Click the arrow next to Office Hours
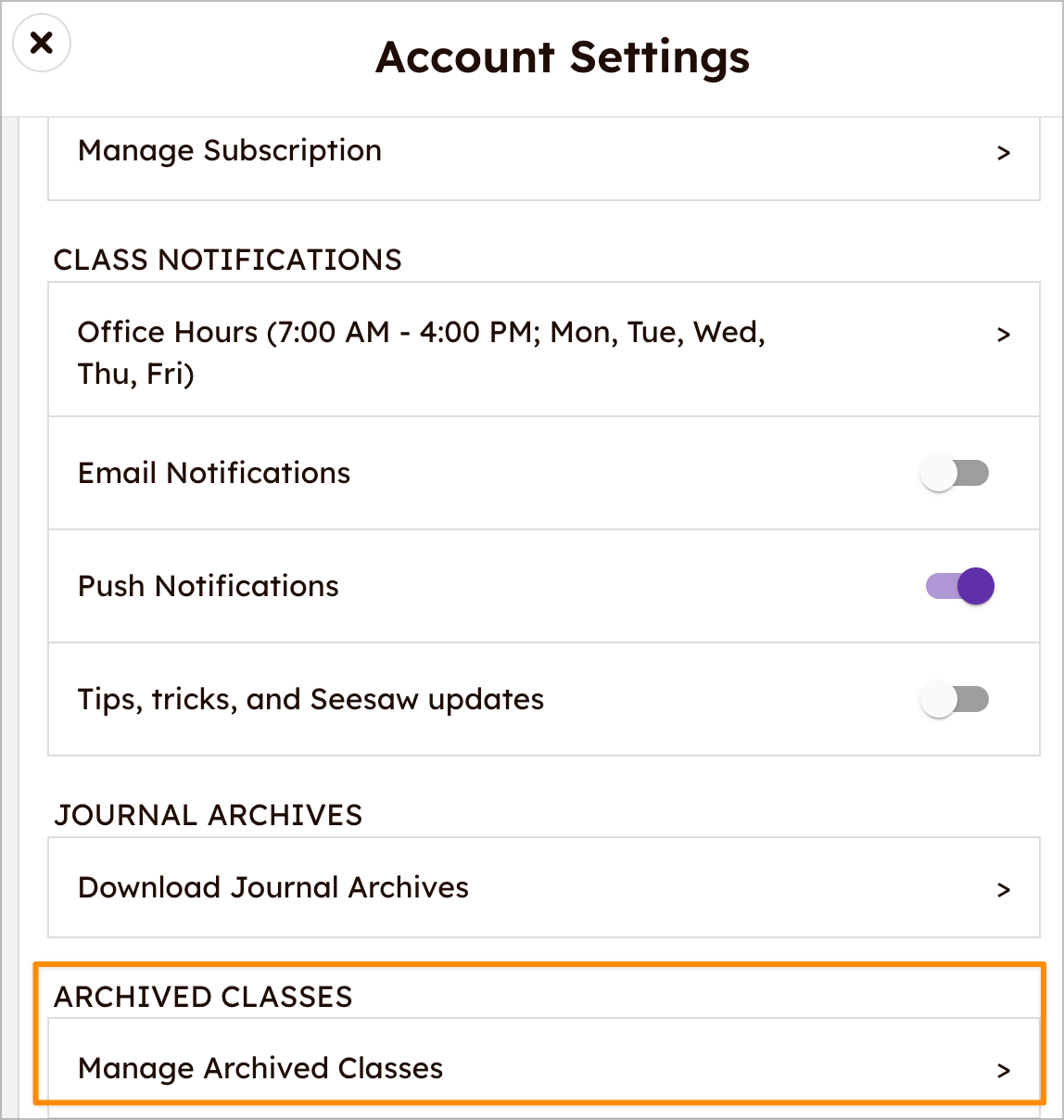The height and width of the screenshot is (1120, 1064). pos(1003,335)
